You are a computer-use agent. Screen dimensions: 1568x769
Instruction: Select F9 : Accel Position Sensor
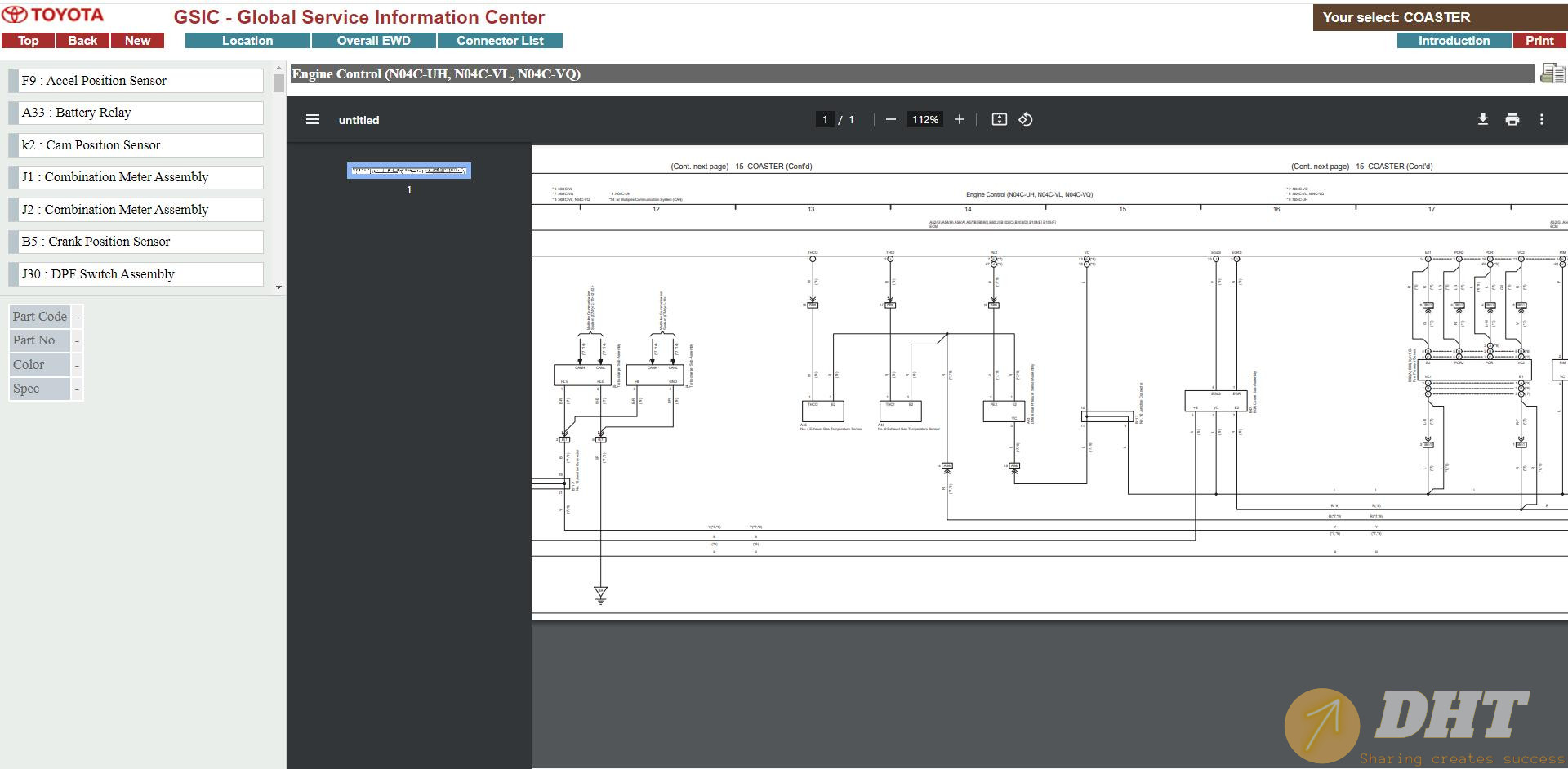136,81
